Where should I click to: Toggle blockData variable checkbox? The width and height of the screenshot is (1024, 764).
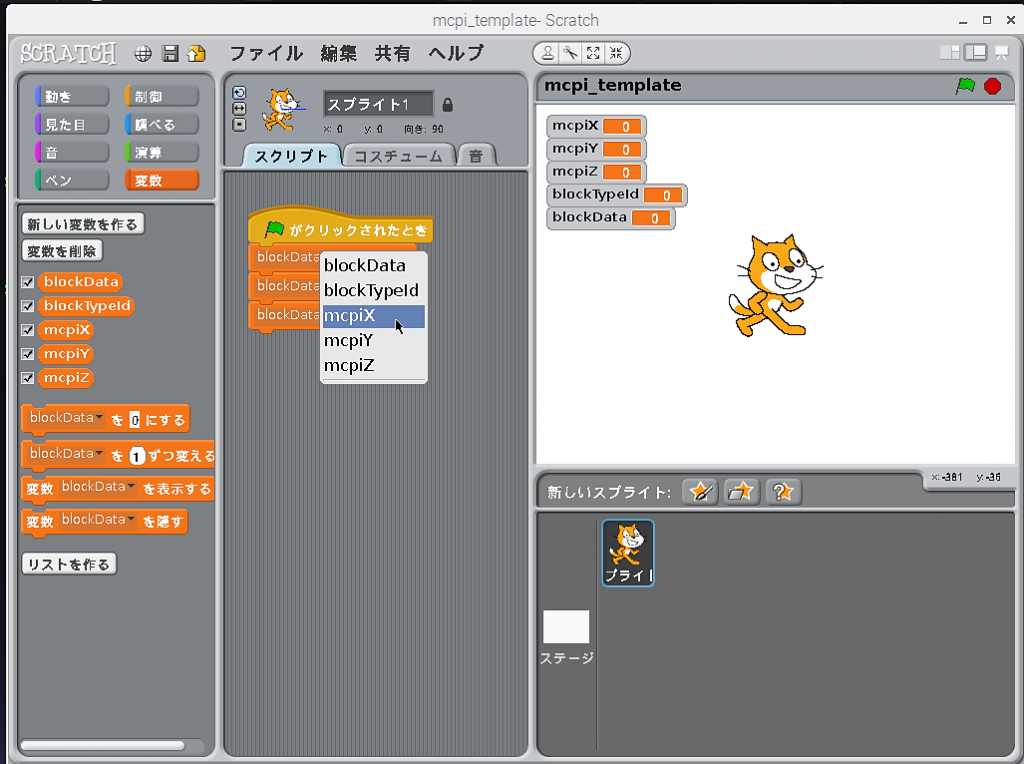[27, 282]
